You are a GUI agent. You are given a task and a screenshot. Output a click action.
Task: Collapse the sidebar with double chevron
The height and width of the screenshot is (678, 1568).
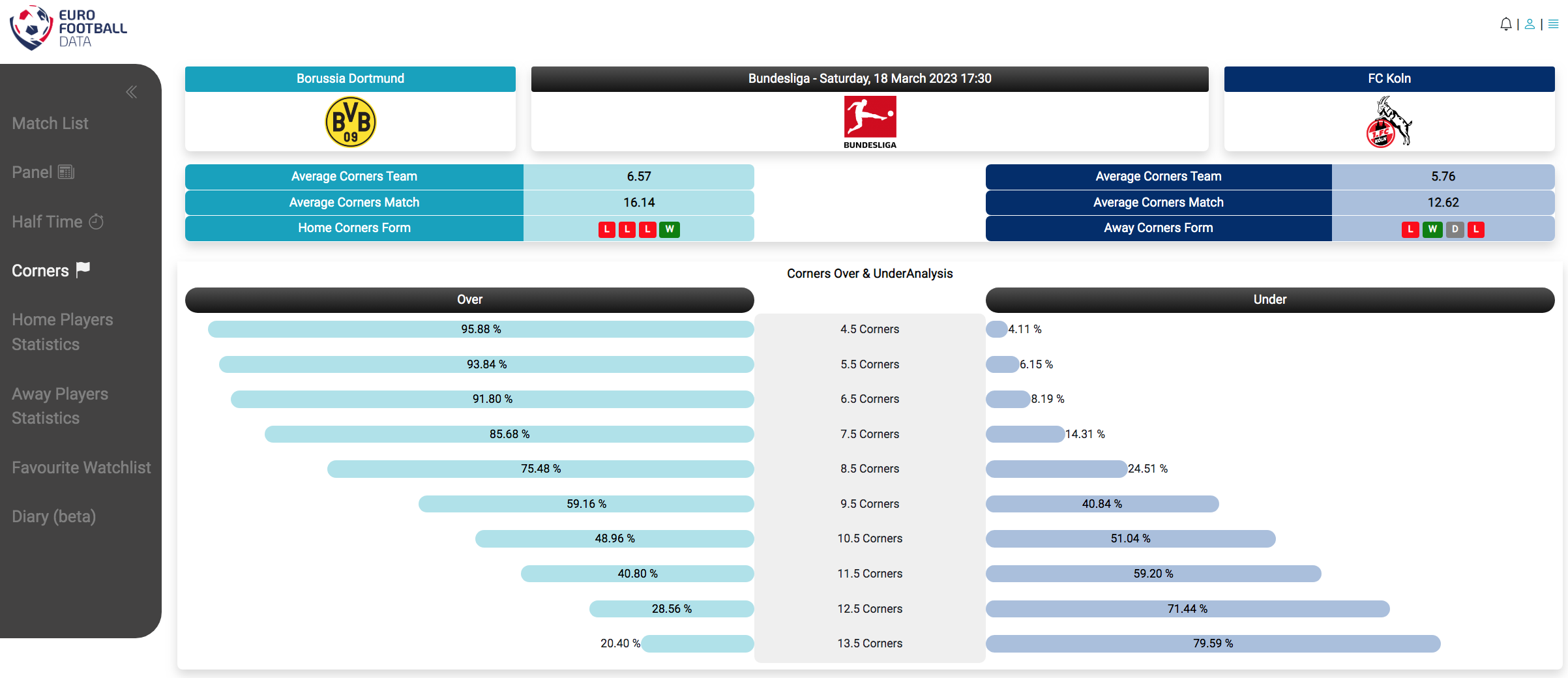(131, 92)
